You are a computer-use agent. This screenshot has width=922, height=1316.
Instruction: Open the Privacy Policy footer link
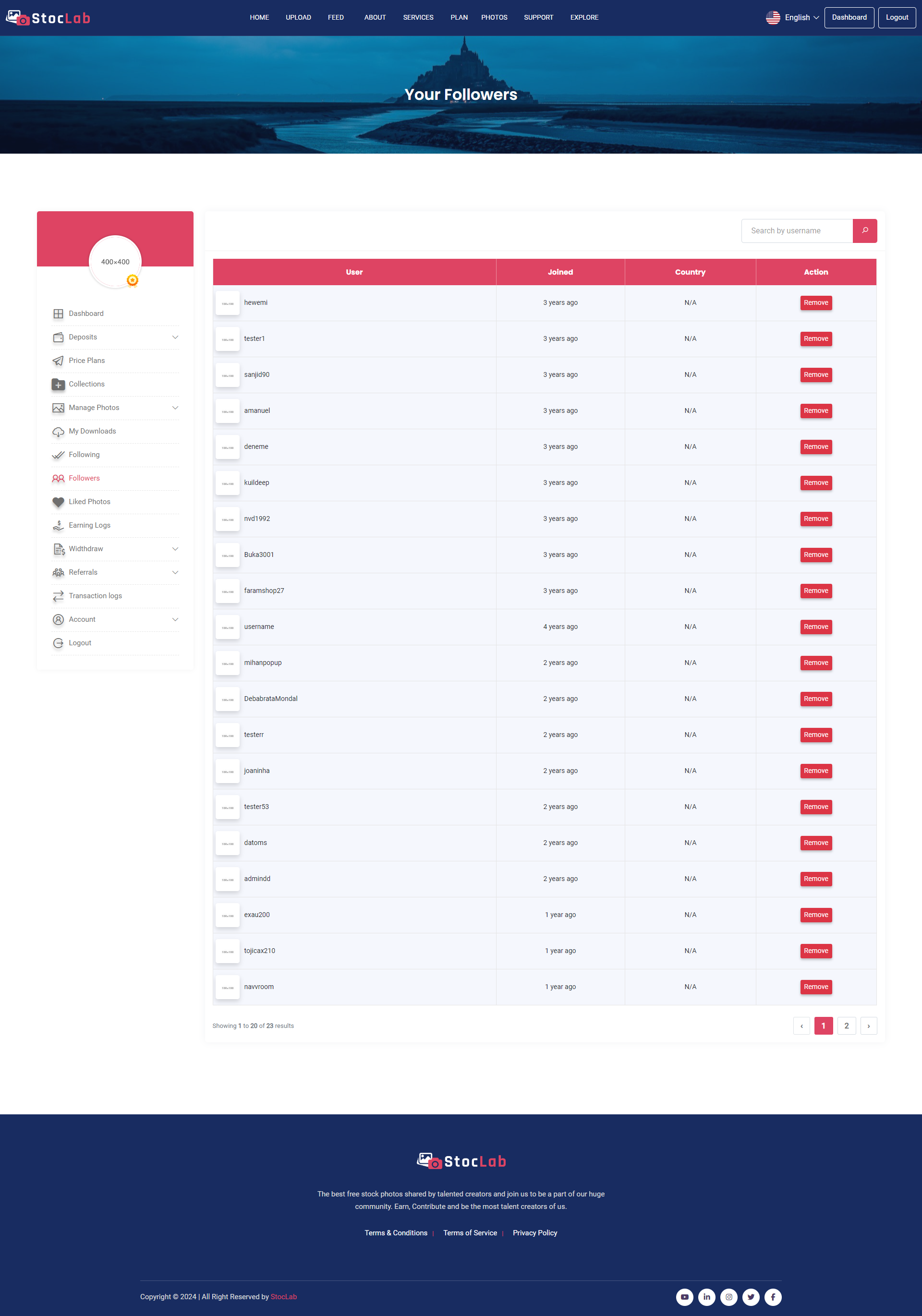pyautogui.click(x=534, y=1232)
